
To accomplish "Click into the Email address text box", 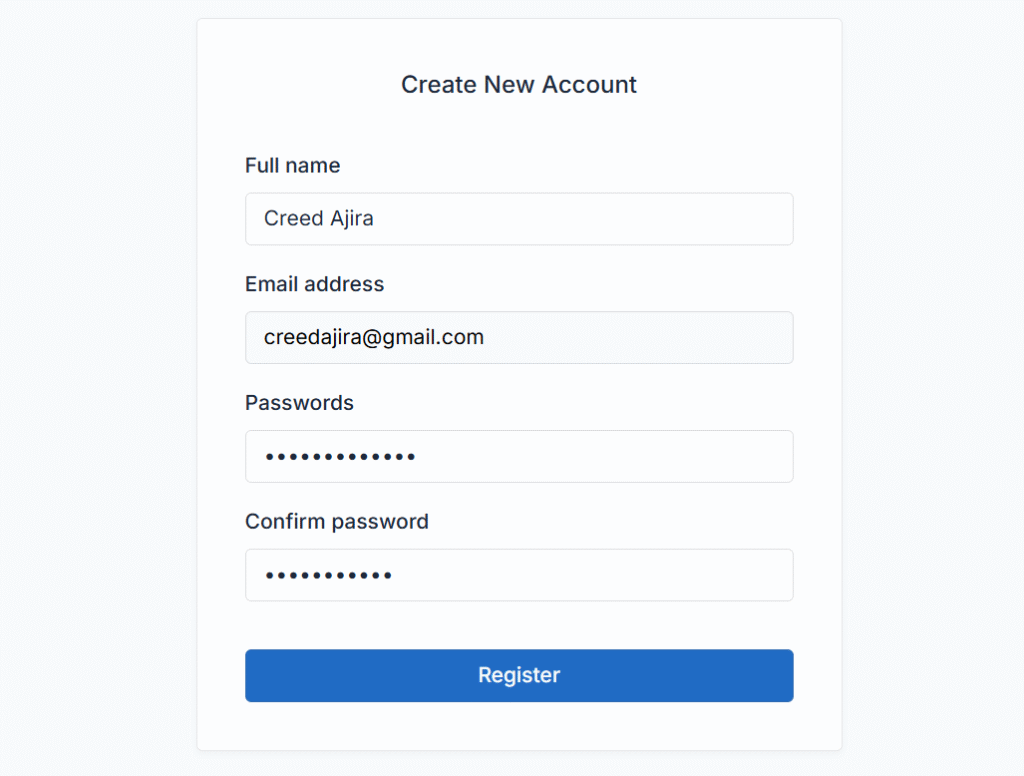I will pyautogui.click(x=519, y=338).
